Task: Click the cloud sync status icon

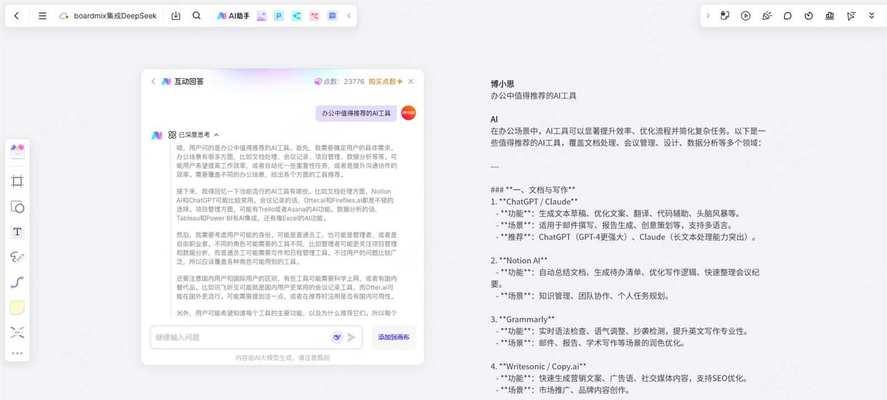Action: tap(63, 16)
